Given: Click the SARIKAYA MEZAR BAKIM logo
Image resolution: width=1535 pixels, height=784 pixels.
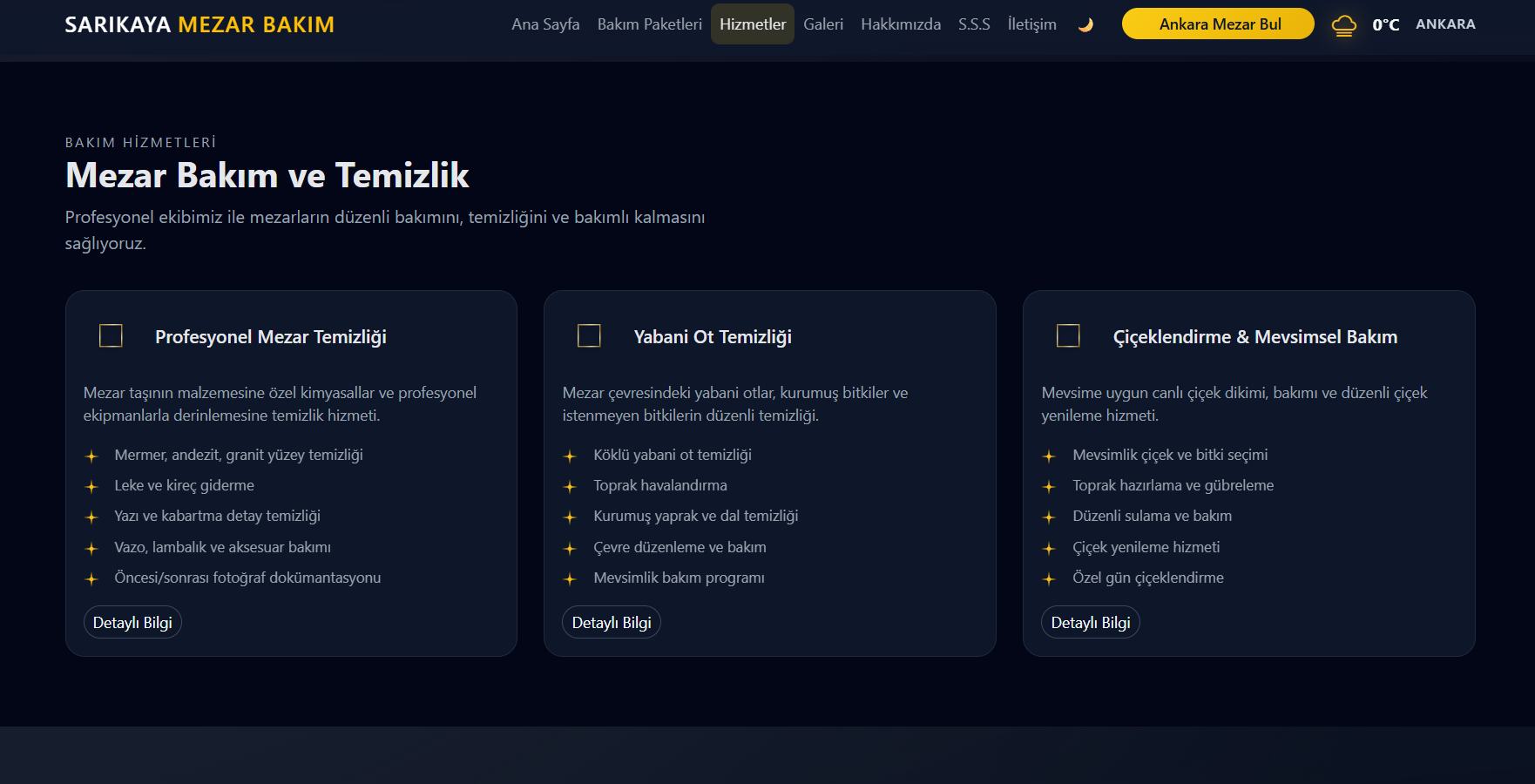Looking at the screenshot, I should [x=199, y=24].
